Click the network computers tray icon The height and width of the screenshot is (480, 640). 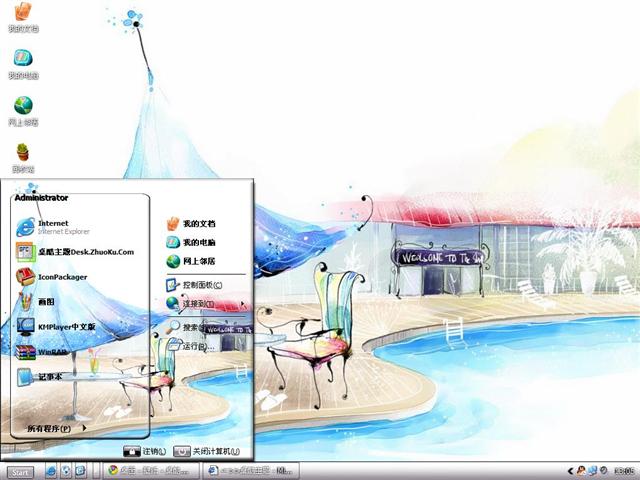(x=593, y=471)
